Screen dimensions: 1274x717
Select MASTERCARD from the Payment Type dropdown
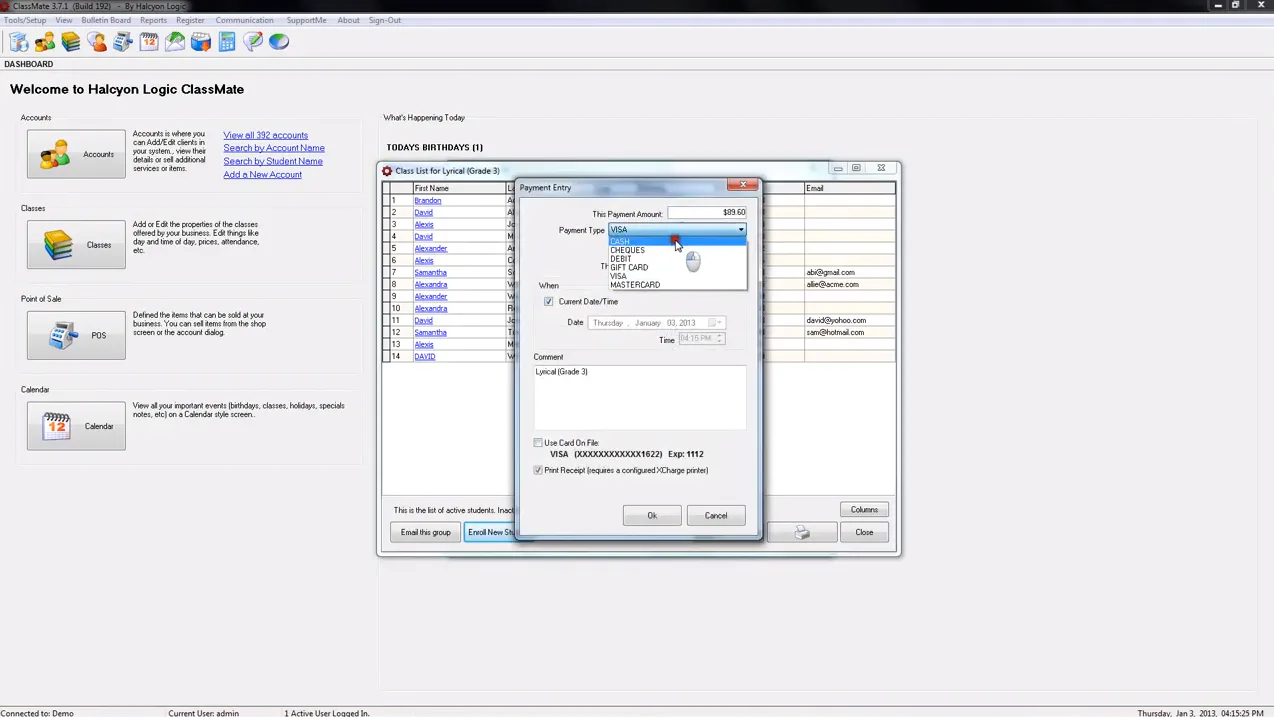coord(635,284)
